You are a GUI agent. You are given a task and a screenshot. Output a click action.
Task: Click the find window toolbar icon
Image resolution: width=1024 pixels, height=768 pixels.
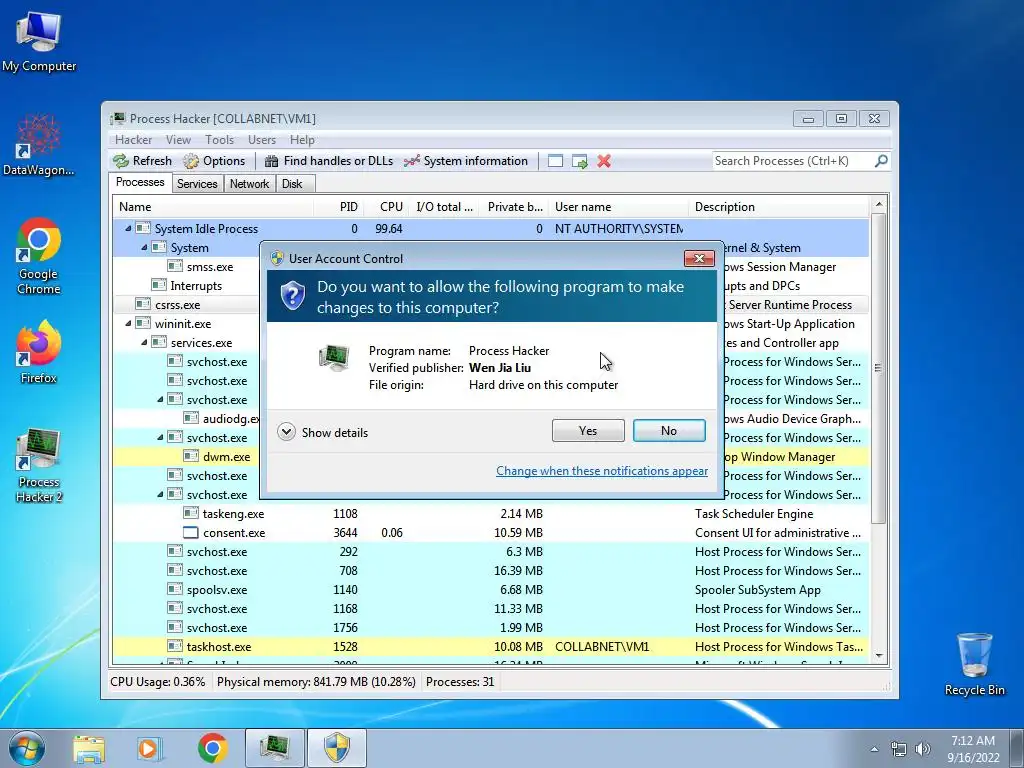pos(555,161)
